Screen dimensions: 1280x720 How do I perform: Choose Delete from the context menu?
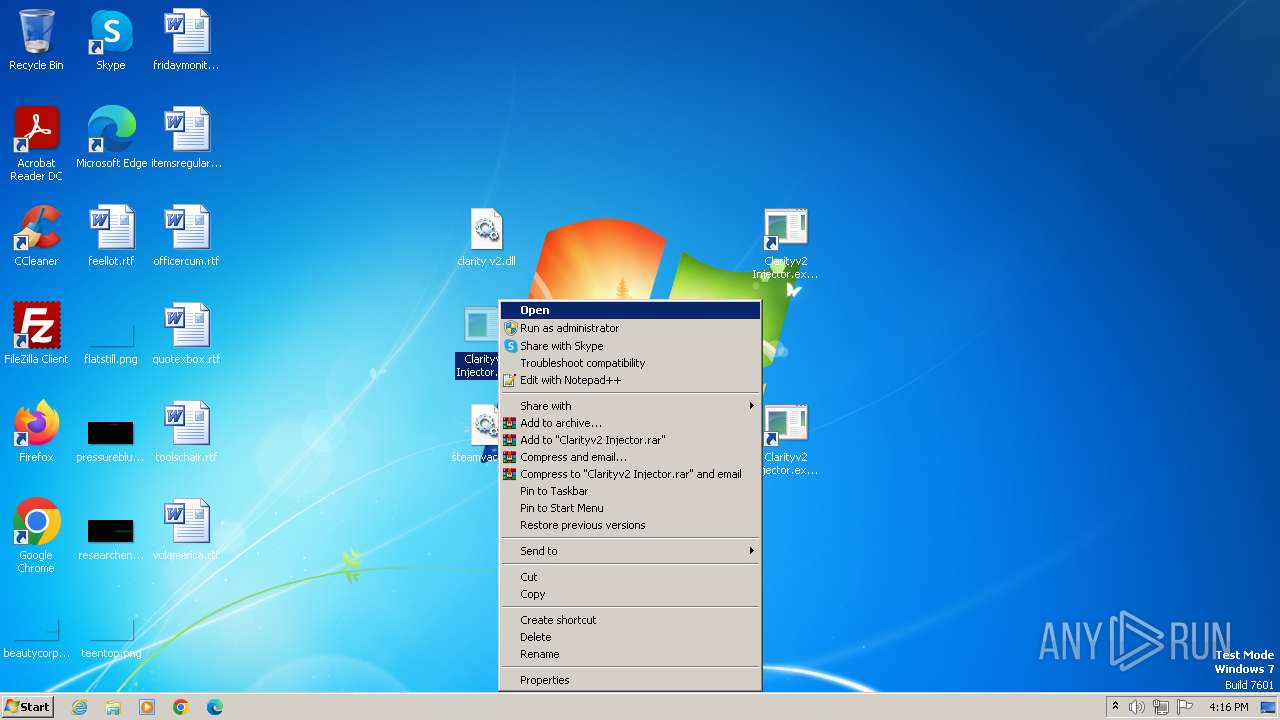(630, 637)
